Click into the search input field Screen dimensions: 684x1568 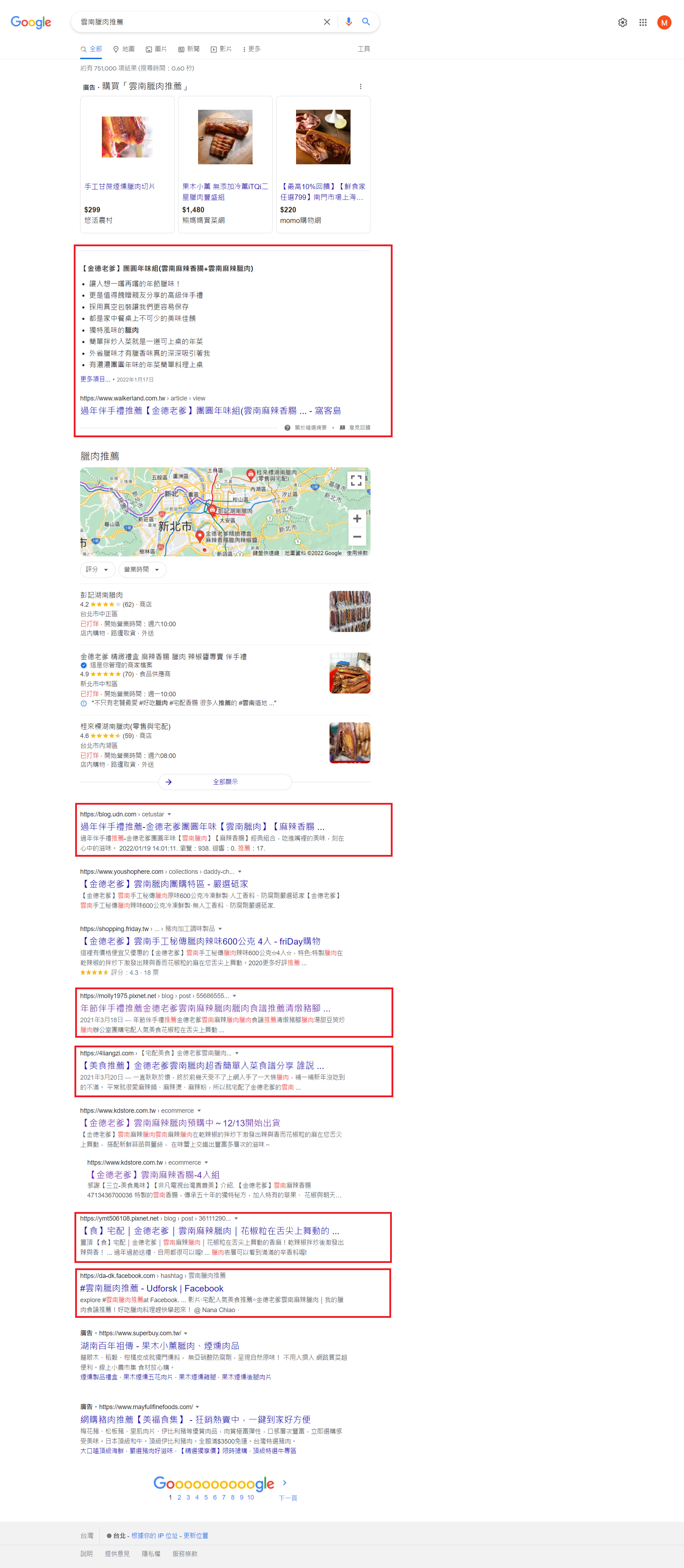pos(198,22)
